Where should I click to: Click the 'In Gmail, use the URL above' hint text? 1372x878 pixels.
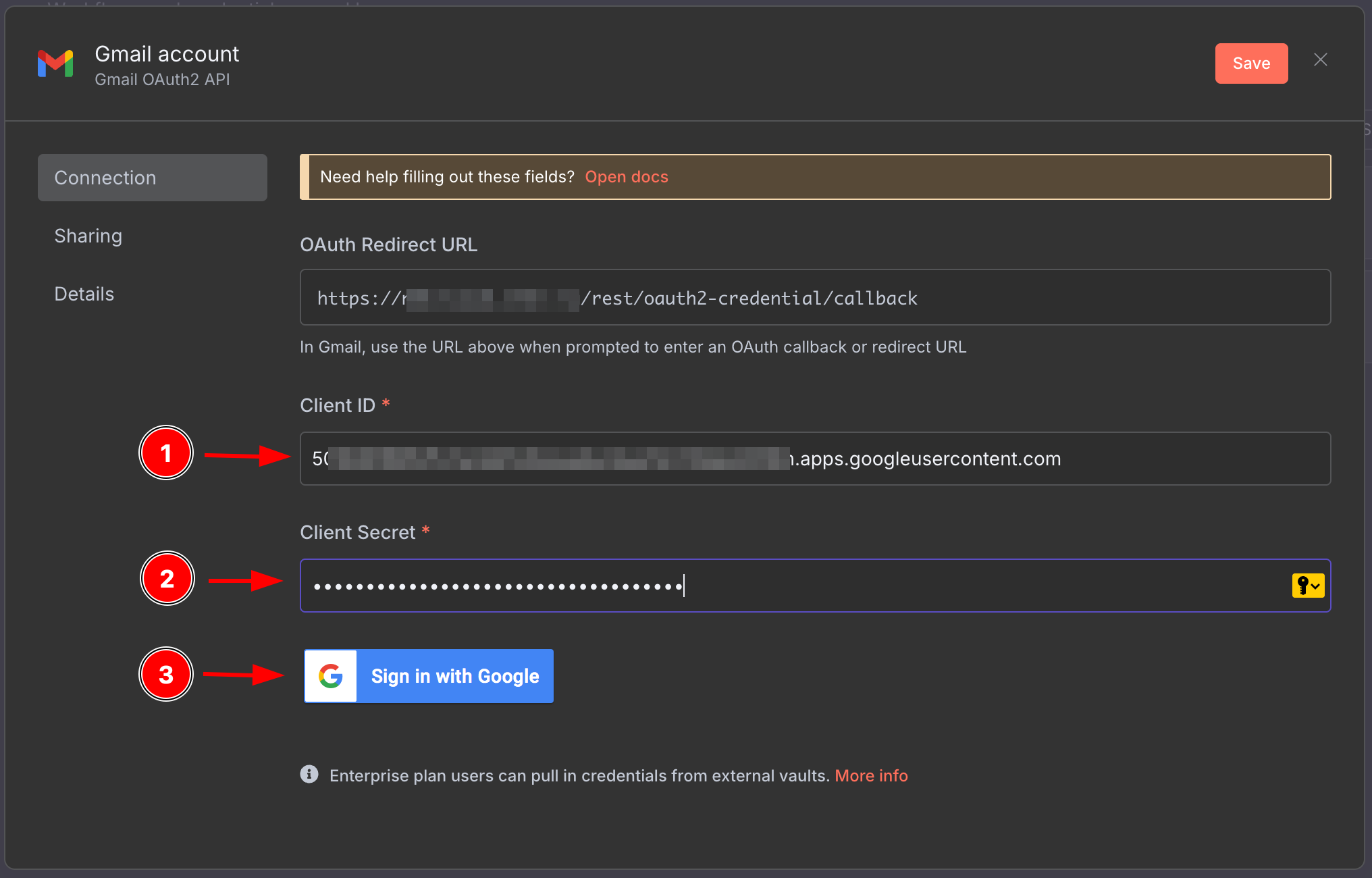tap(633, 347)
